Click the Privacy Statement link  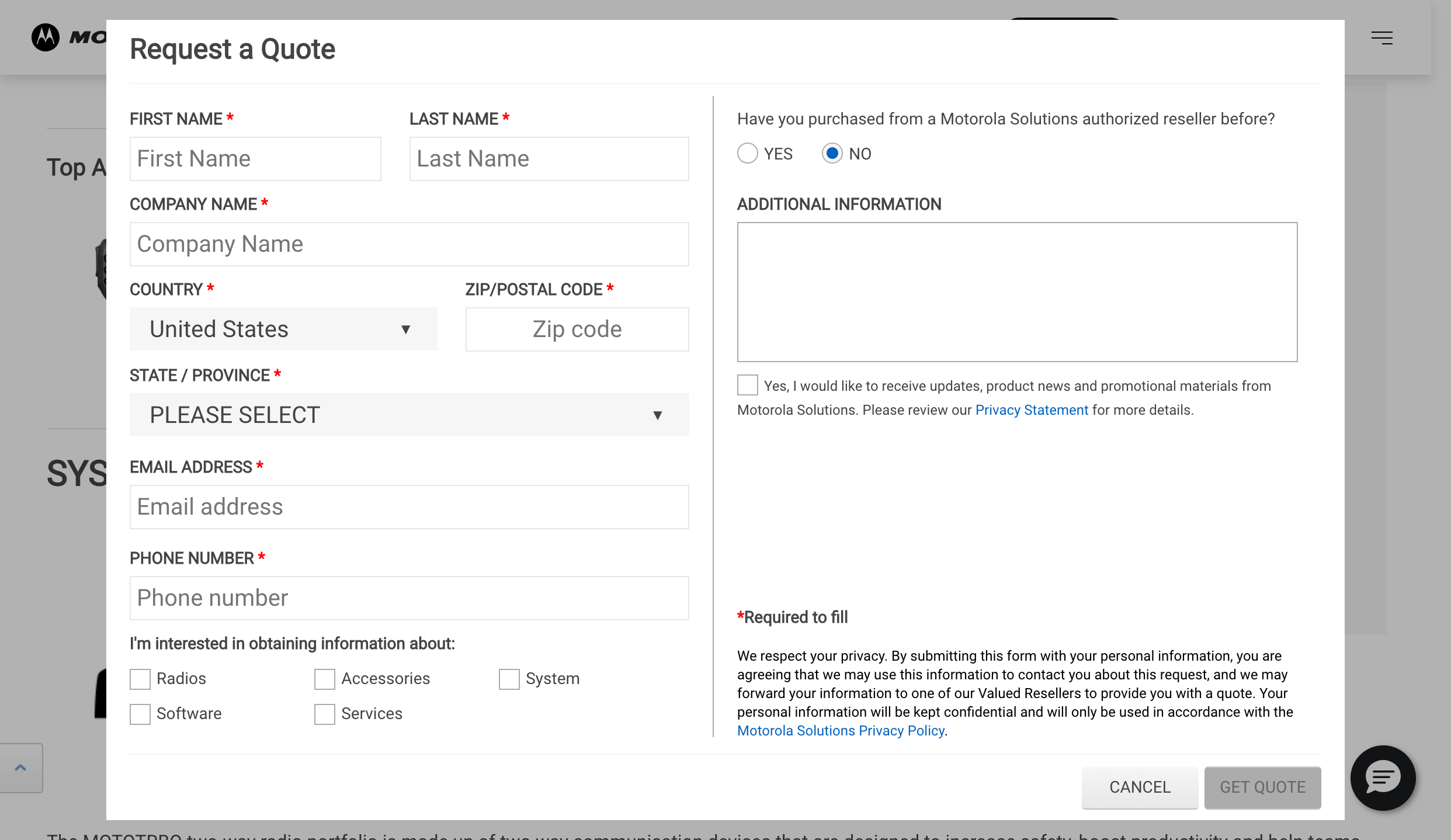coord(1031,409)
